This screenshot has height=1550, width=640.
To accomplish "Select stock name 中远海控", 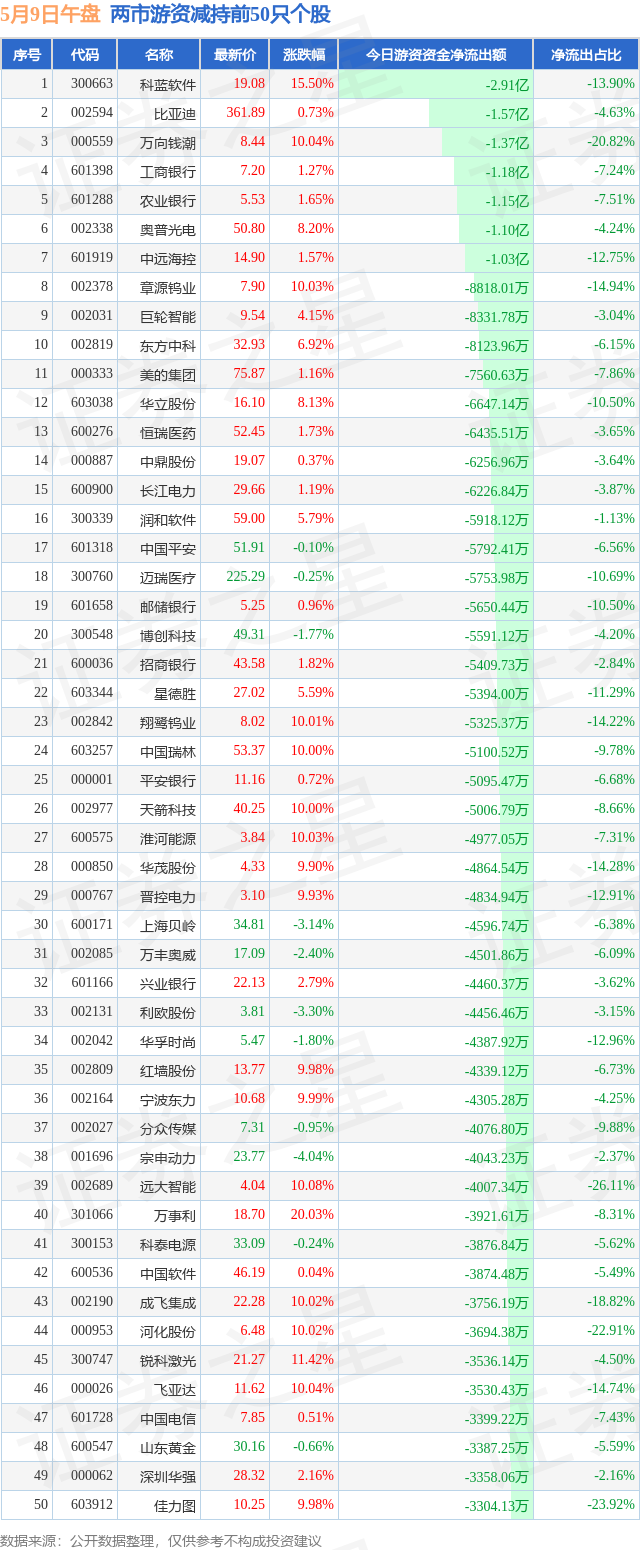I will pos(168,258).
